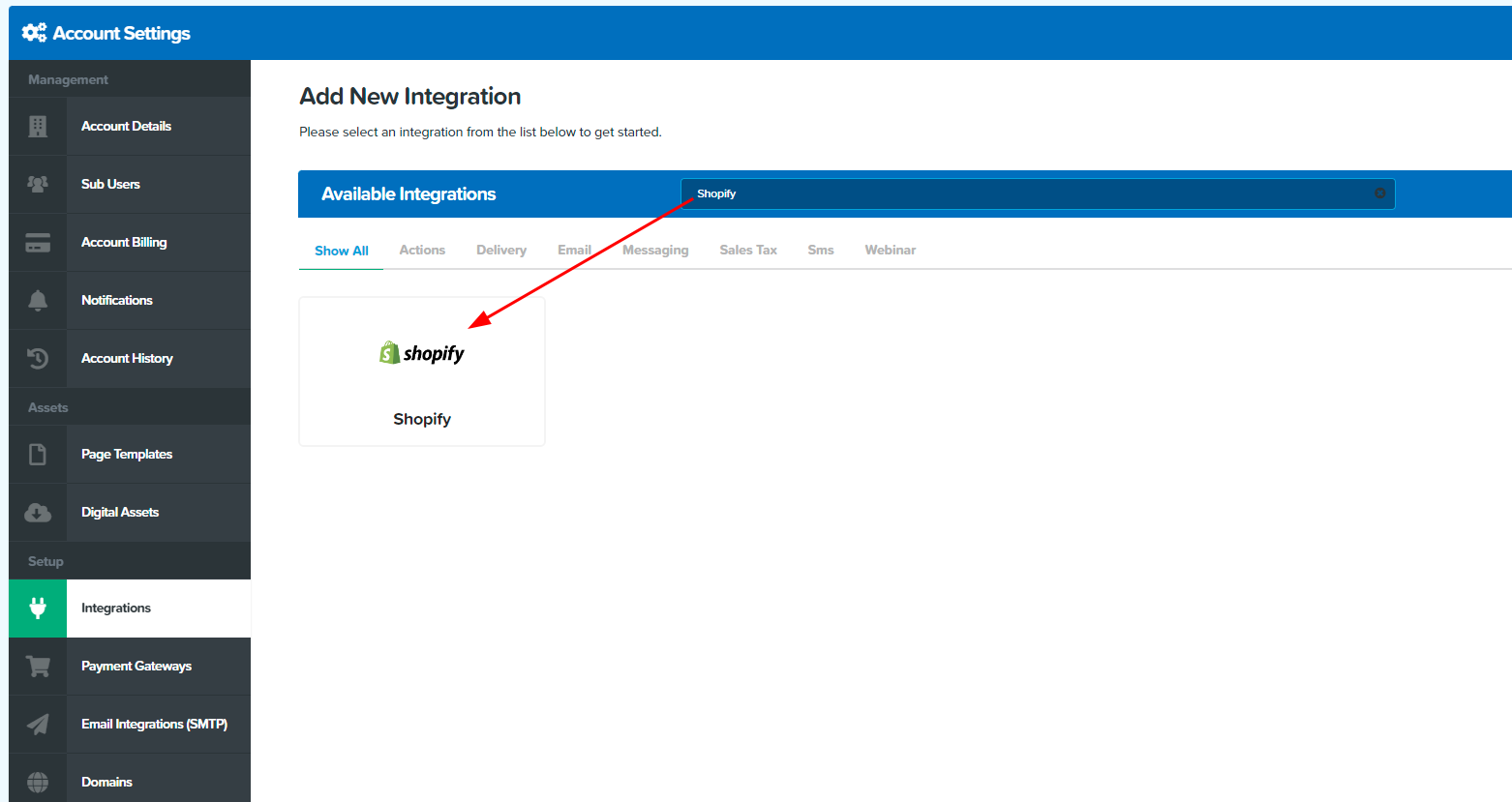This screenshot has height=802, width=1512.
Task: Open Sub Users page
Action: click(130, 184)
